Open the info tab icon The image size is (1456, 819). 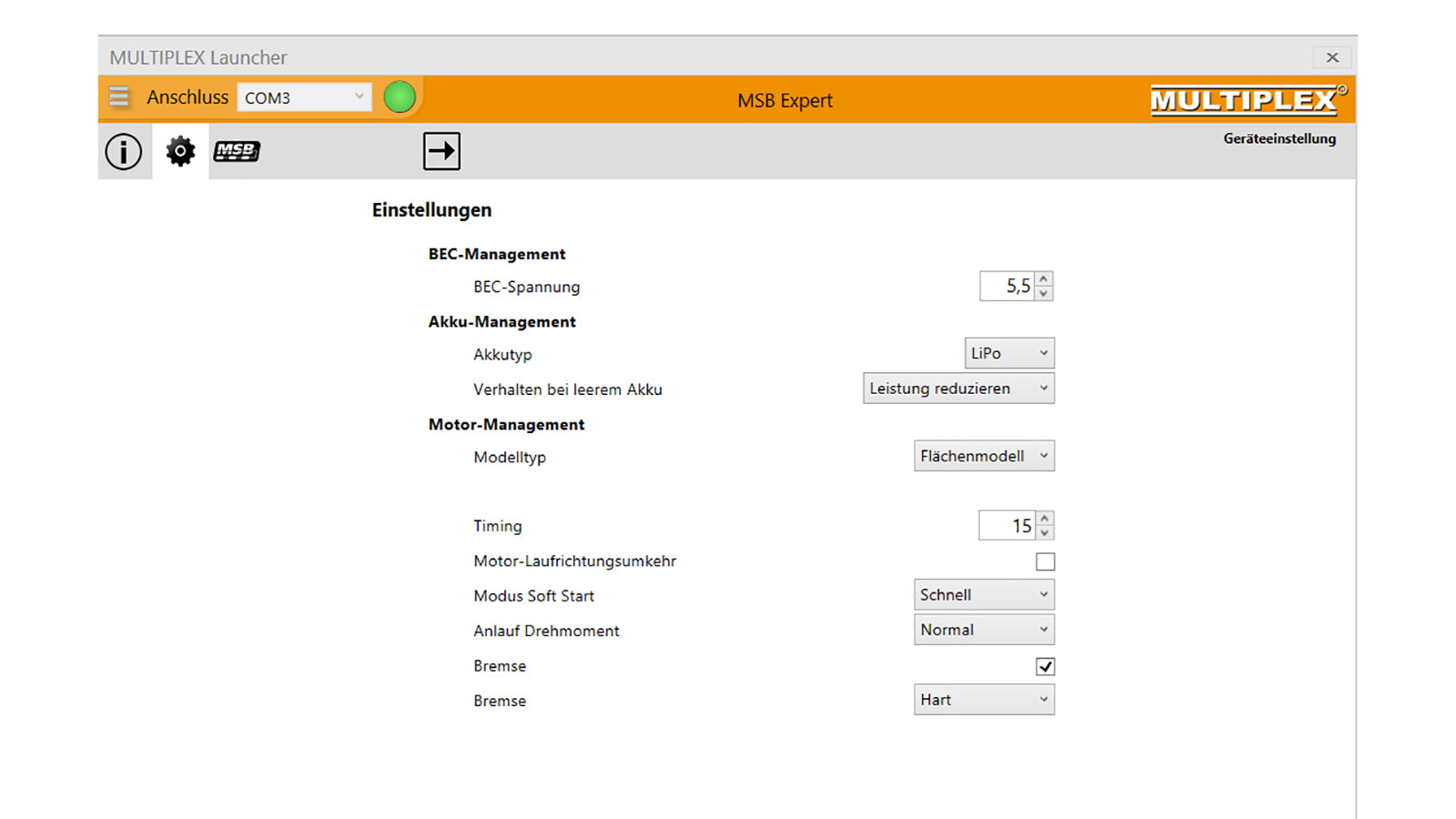point(124,151)
